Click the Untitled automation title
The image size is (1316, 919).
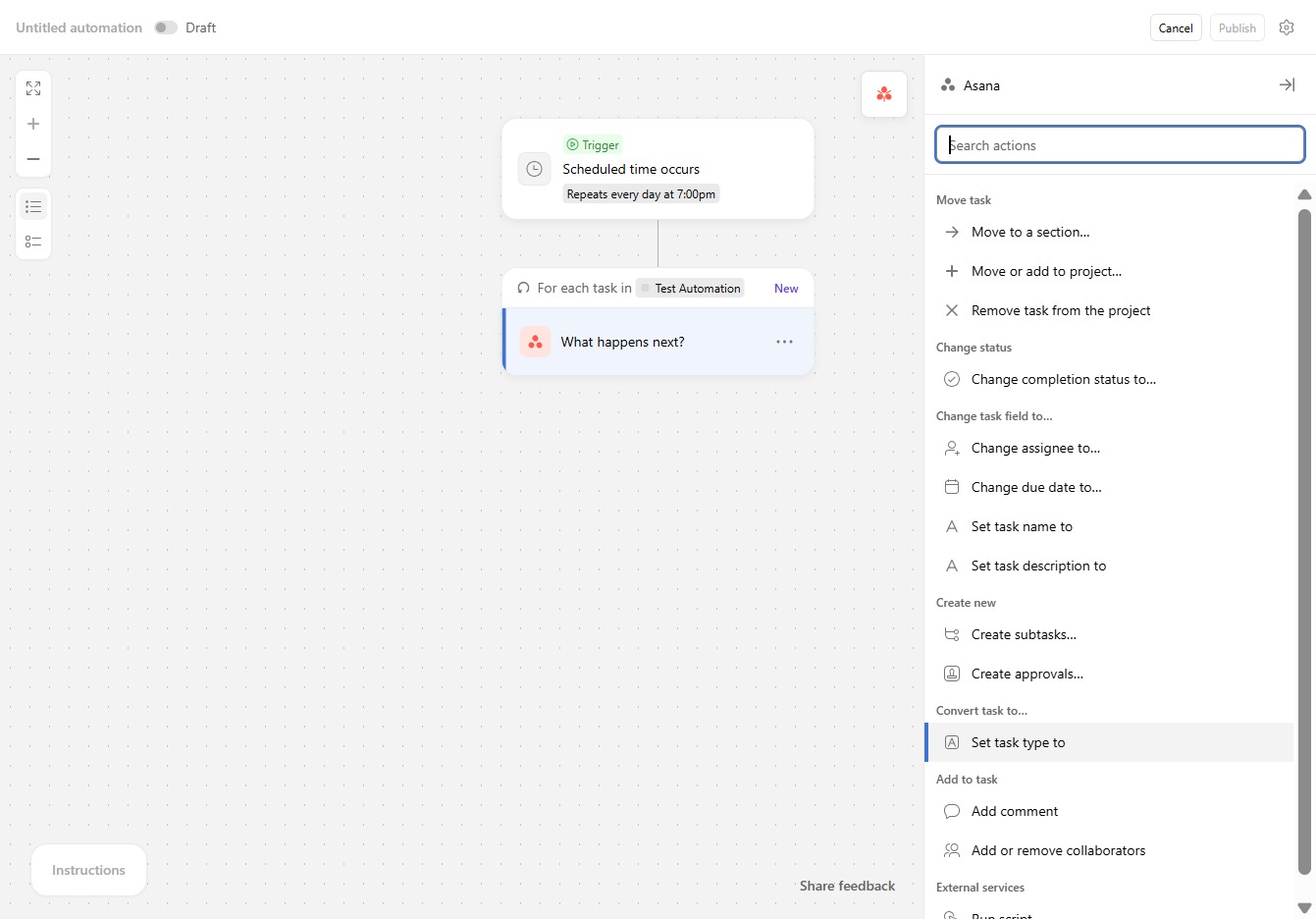click(79, 27)
